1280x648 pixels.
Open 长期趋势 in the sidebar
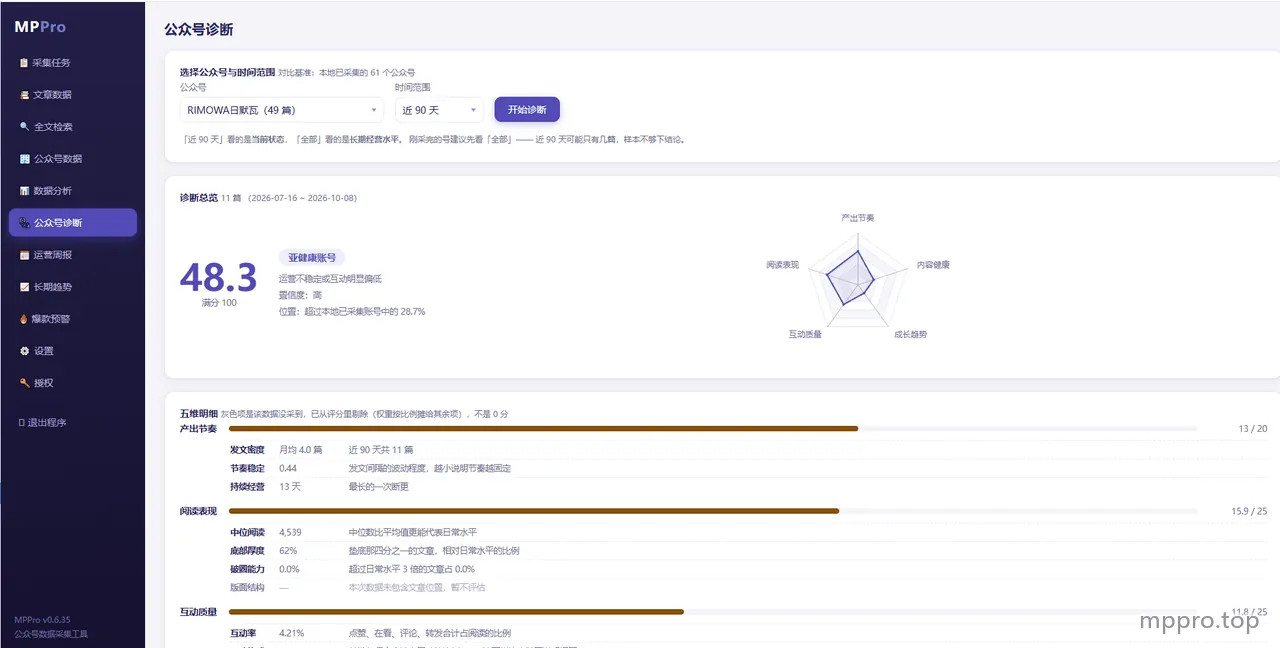[72, 287]
